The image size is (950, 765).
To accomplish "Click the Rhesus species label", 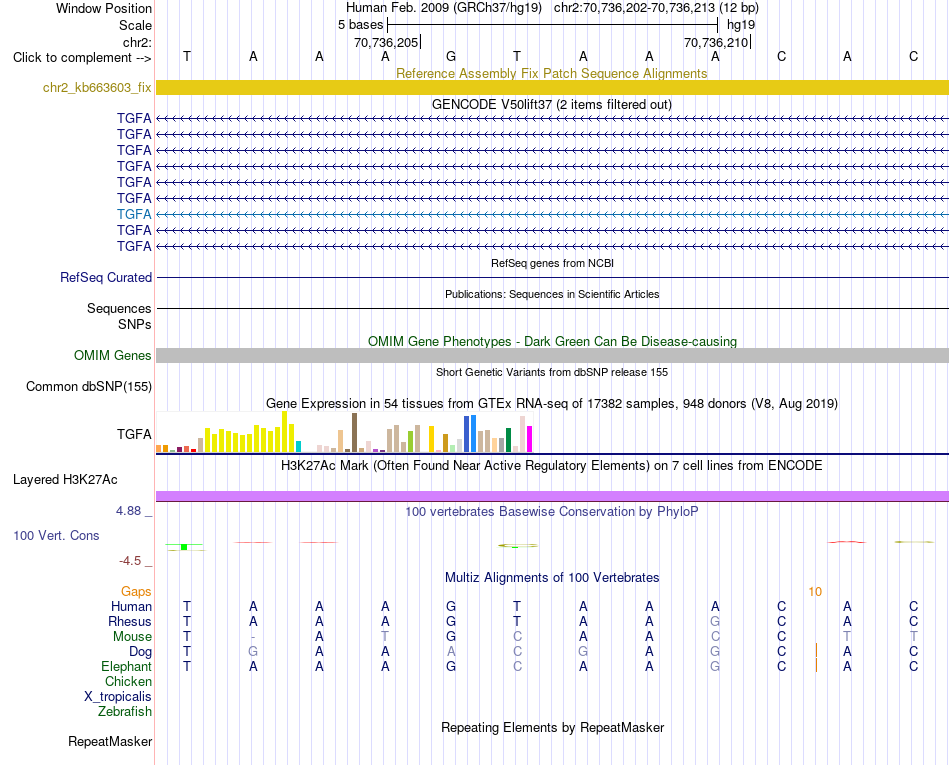I will [130, 621].
